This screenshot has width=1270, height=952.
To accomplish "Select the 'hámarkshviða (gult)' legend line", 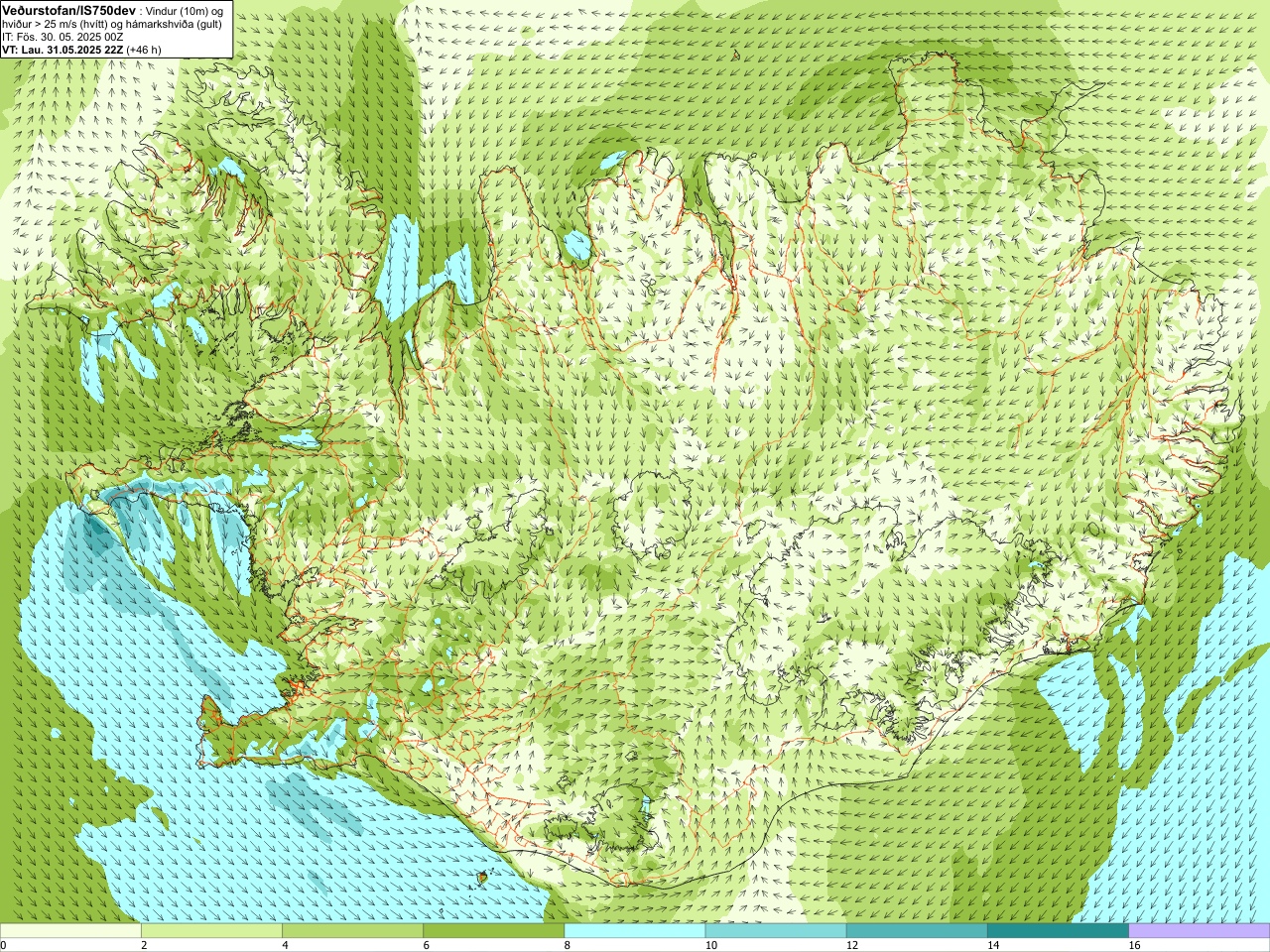I will click(172, 24).
